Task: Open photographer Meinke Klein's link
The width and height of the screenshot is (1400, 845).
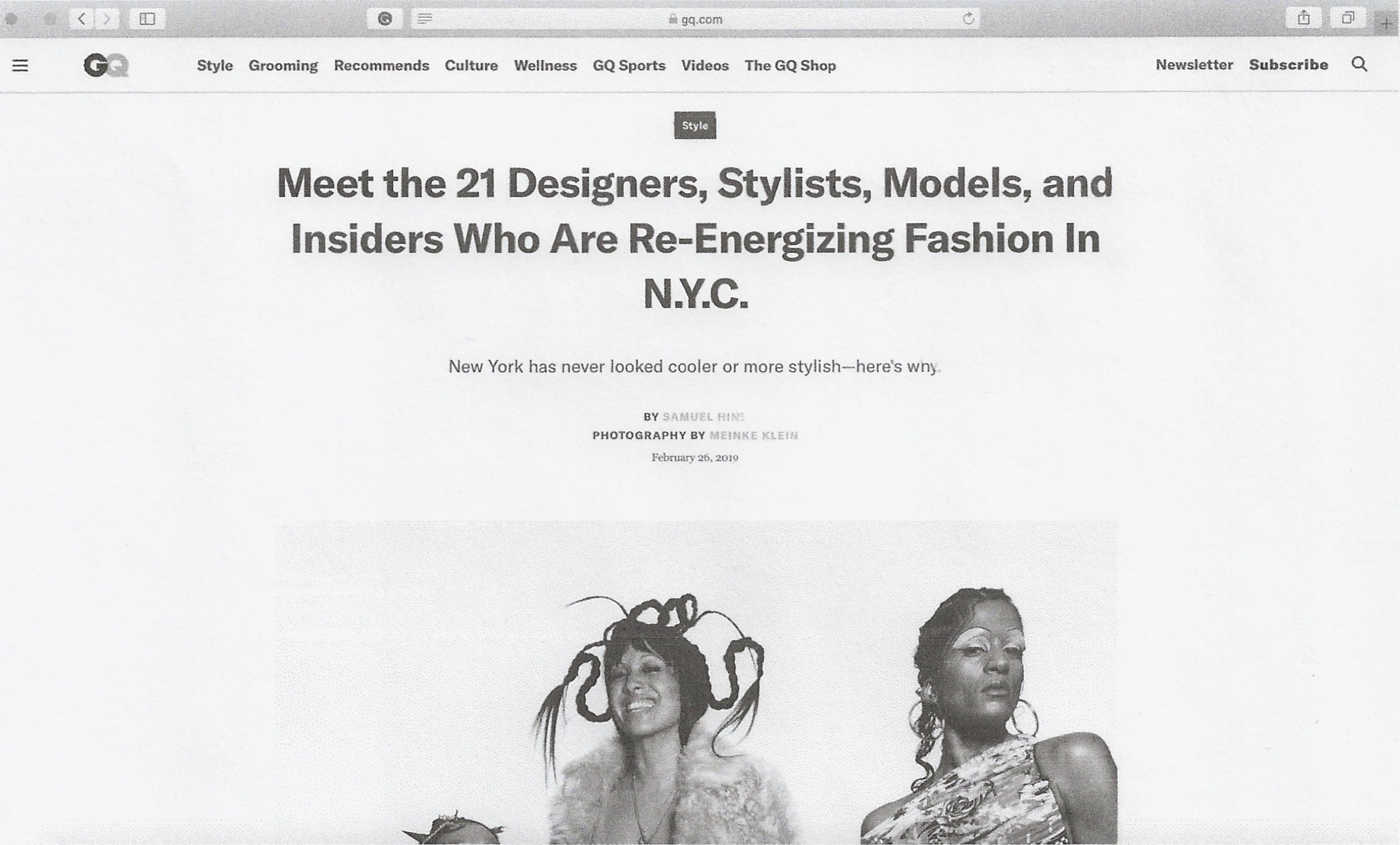Action: pyautogui.click(x=753, y=435)
